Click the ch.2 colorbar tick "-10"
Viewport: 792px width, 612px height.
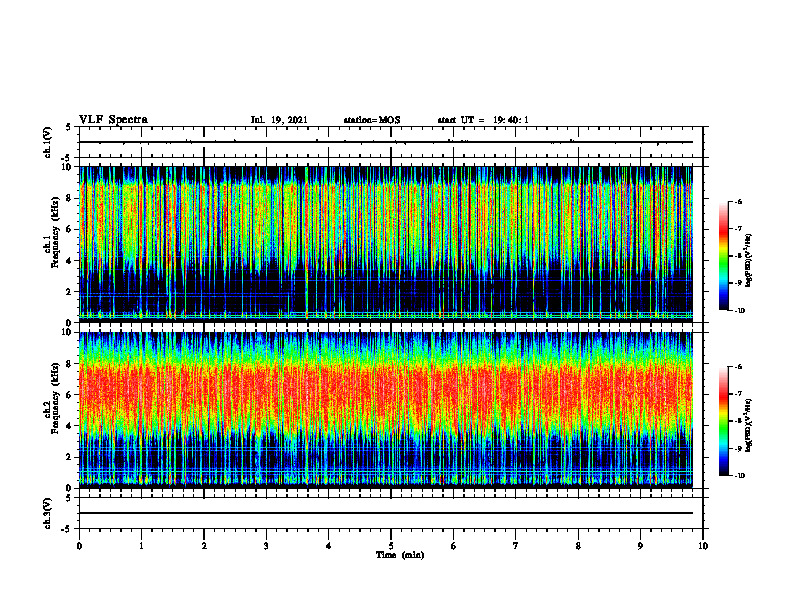click(740, 476)
